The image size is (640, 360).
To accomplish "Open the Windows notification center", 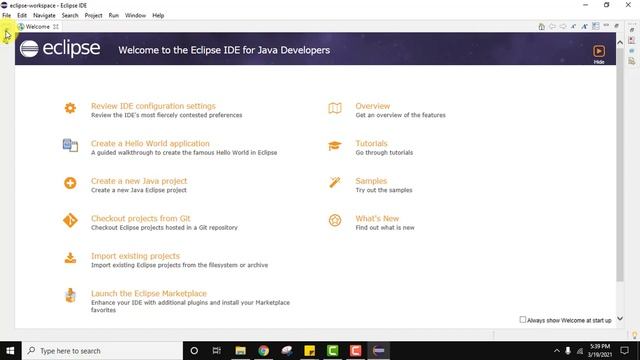I will pos(624,351).
